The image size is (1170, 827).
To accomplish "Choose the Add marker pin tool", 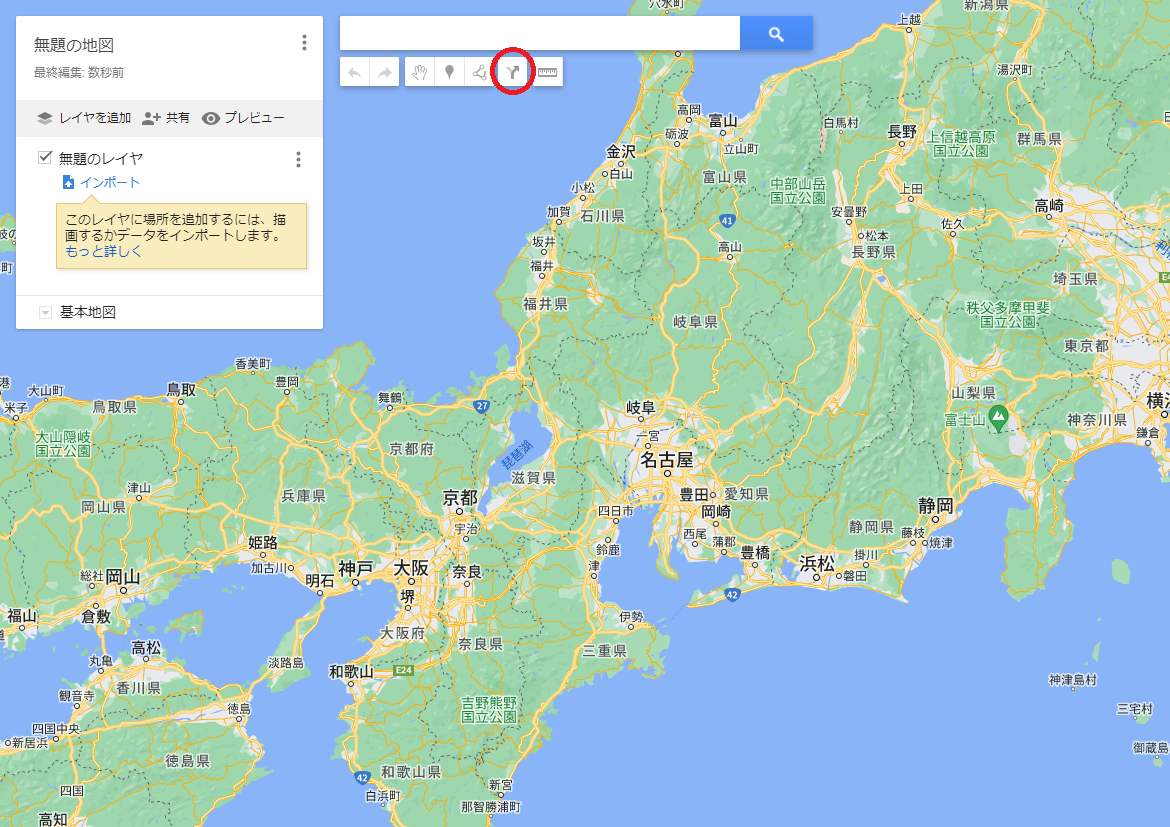I will pyautogui.click(x=449, y=72).
